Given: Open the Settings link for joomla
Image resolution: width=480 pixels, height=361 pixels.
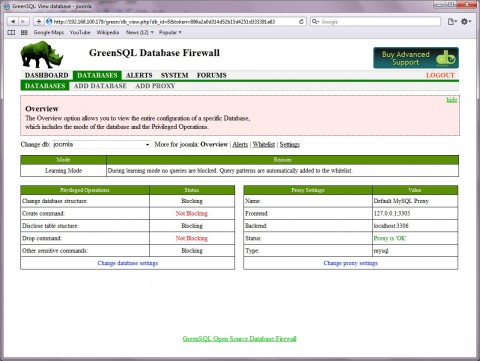Looking at the screenshot, I should 290,144.
